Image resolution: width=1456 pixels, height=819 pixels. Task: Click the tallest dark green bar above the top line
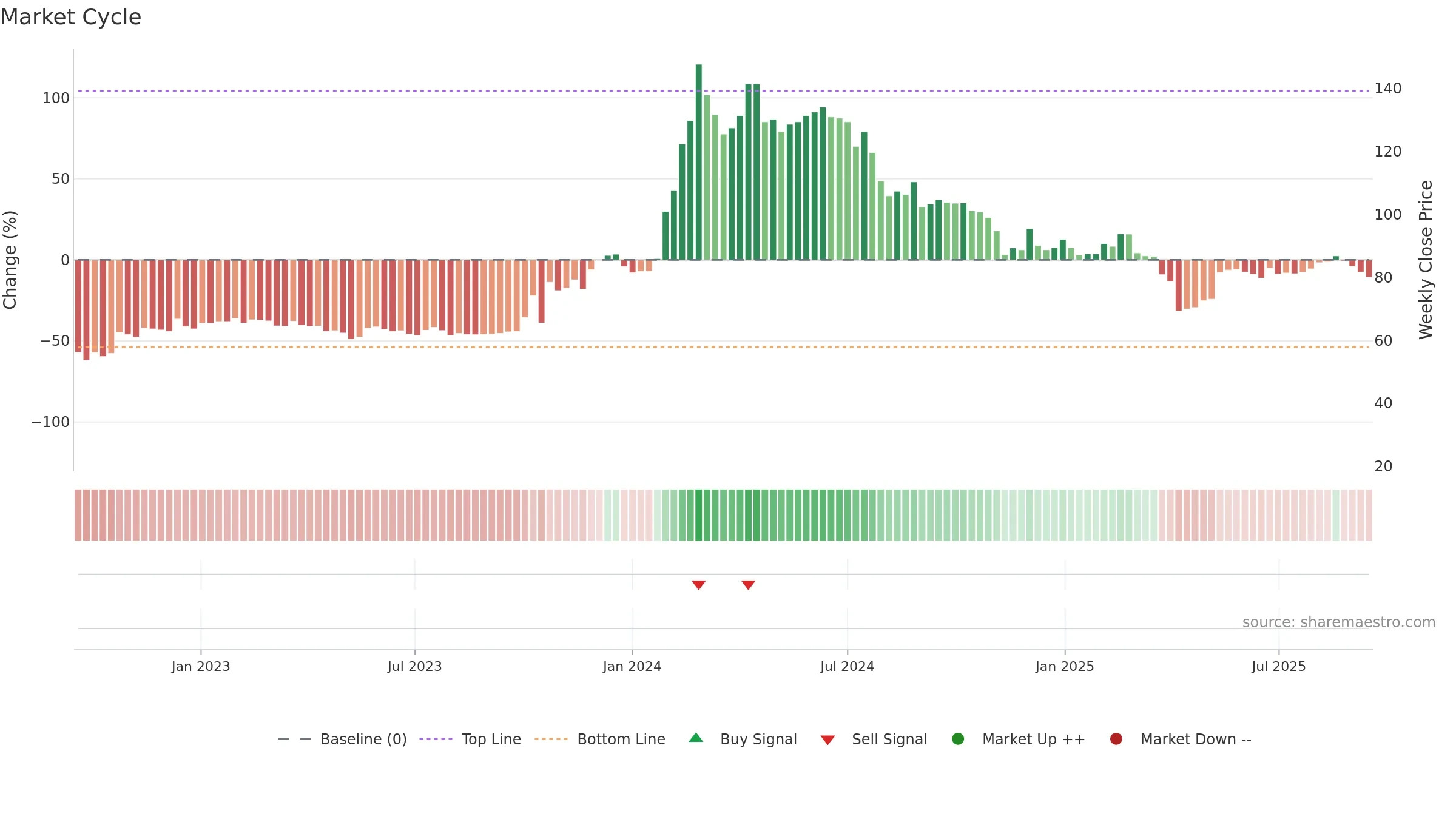pos(699,162)
